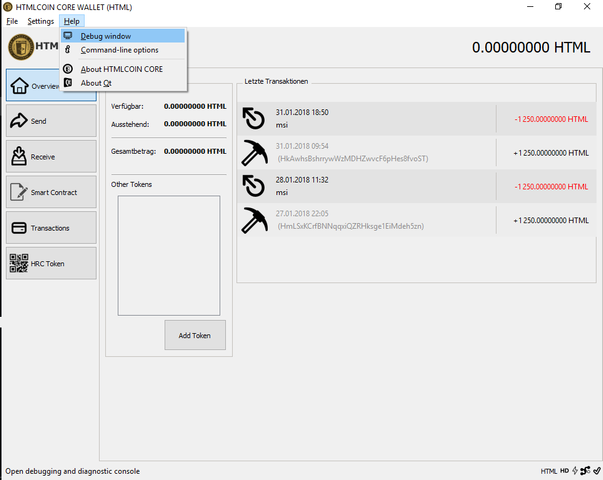Viewport: 603px width, 480px height.
Task: Click the About HTMLCOIN CORE coin icon
Action: [68, 69]
